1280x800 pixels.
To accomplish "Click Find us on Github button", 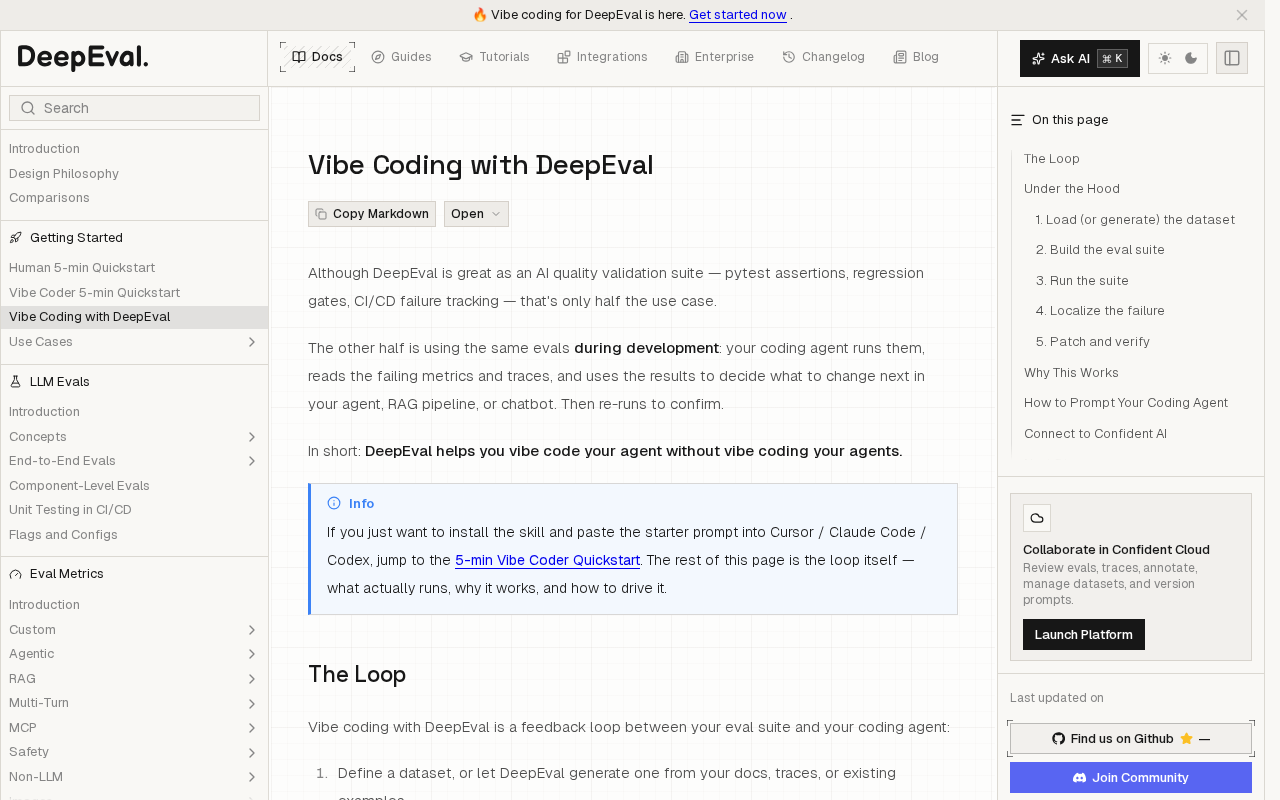I will pyautogui.click(x=1131, y=739).
